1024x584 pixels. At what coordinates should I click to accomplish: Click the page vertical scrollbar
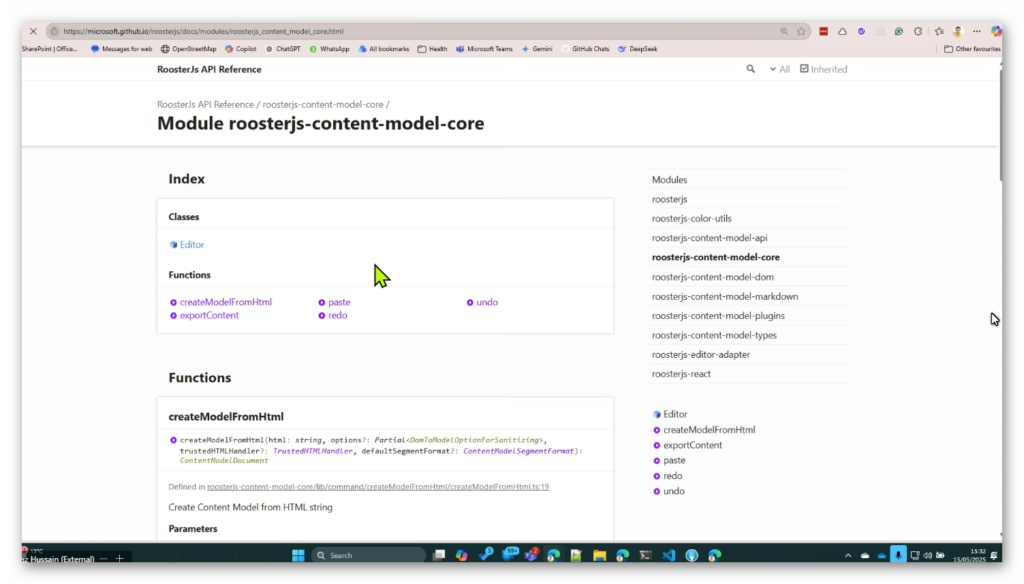click(x=1000, y=300)
